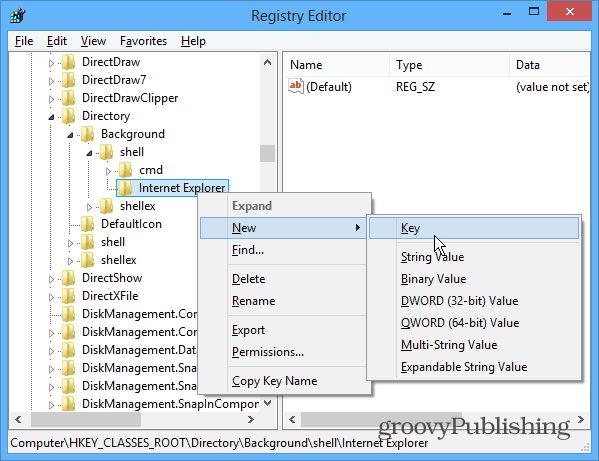
Task: Click values pane horizontal scroll left arrow
Action: pyautogui.click(x=292, y=419)
